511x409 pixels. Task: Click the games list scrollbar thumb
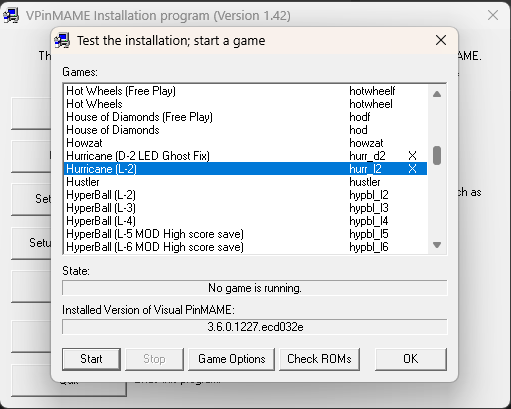click(437, 155)
